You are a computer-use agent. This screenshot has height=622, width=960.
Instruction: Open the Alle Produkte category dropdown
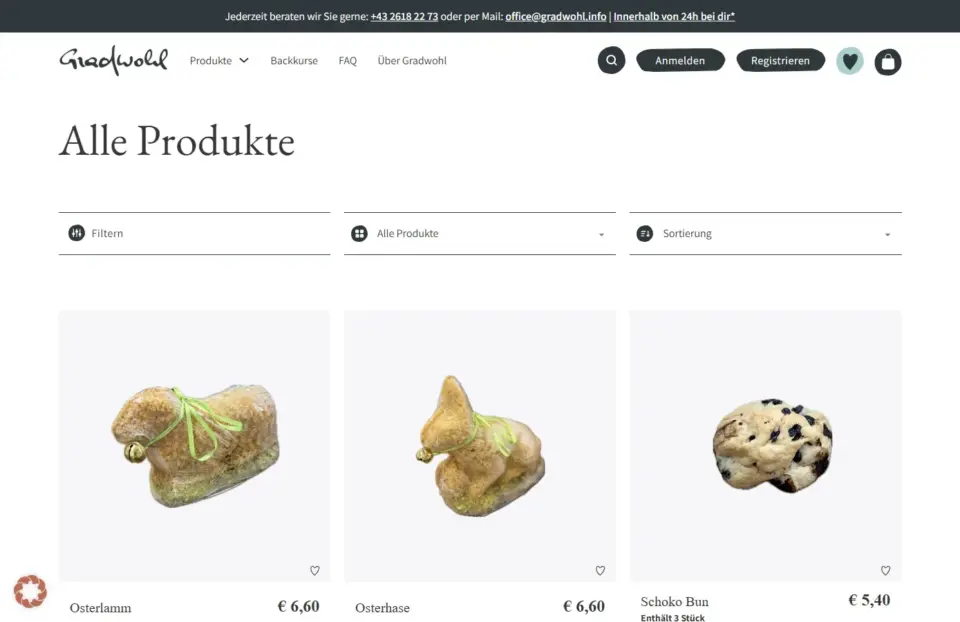tap(479, 233)
